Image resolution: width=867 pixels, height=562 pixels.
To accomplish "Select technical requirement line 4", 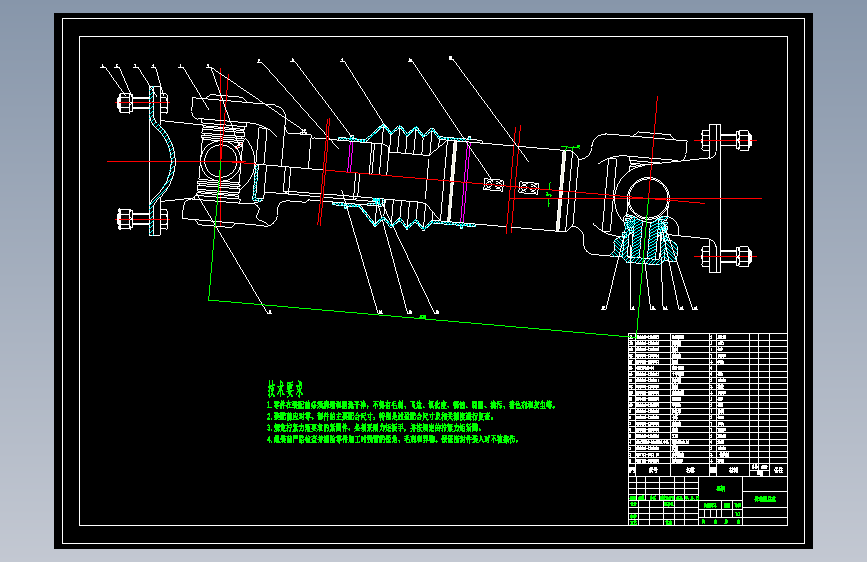I will (393, 439).
